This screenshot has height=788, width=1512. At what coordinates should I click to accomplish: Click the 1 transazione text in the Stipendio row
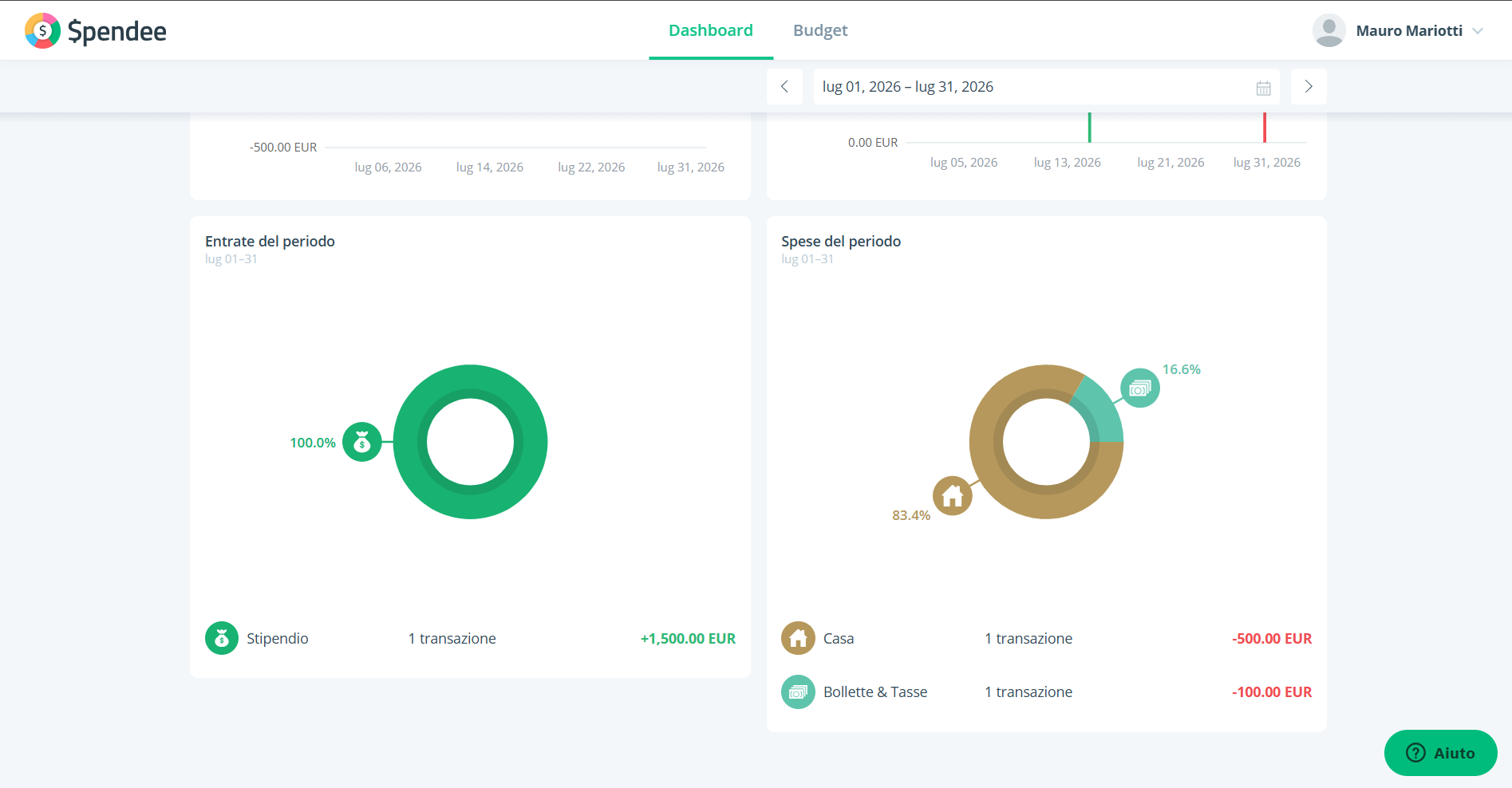pyautogui.click(x=452, y=638)
